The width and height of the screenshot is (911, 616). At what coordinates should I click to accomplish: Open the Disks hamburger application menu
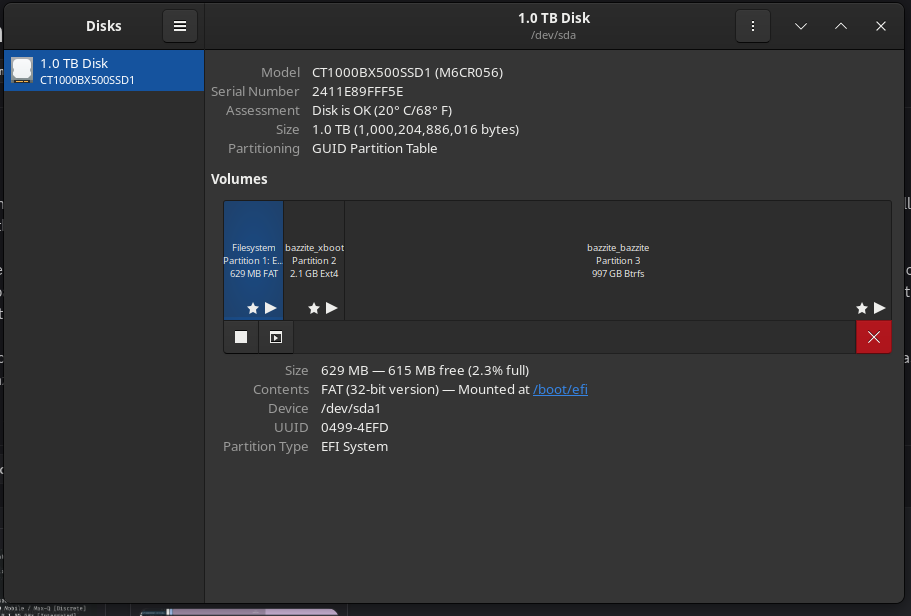click(x=180, y=26)
